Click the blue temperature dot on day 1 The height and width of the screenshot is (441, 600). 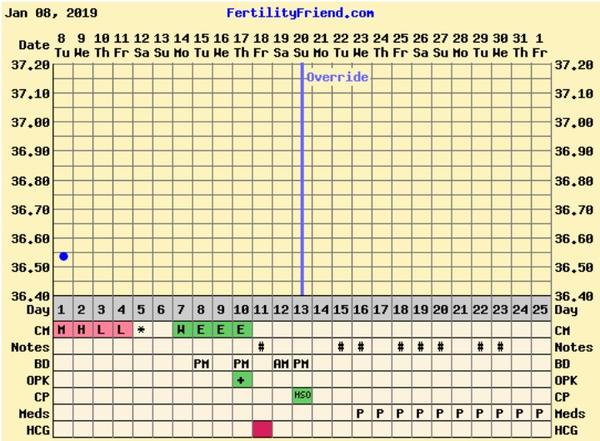click(x=63, y=257)
